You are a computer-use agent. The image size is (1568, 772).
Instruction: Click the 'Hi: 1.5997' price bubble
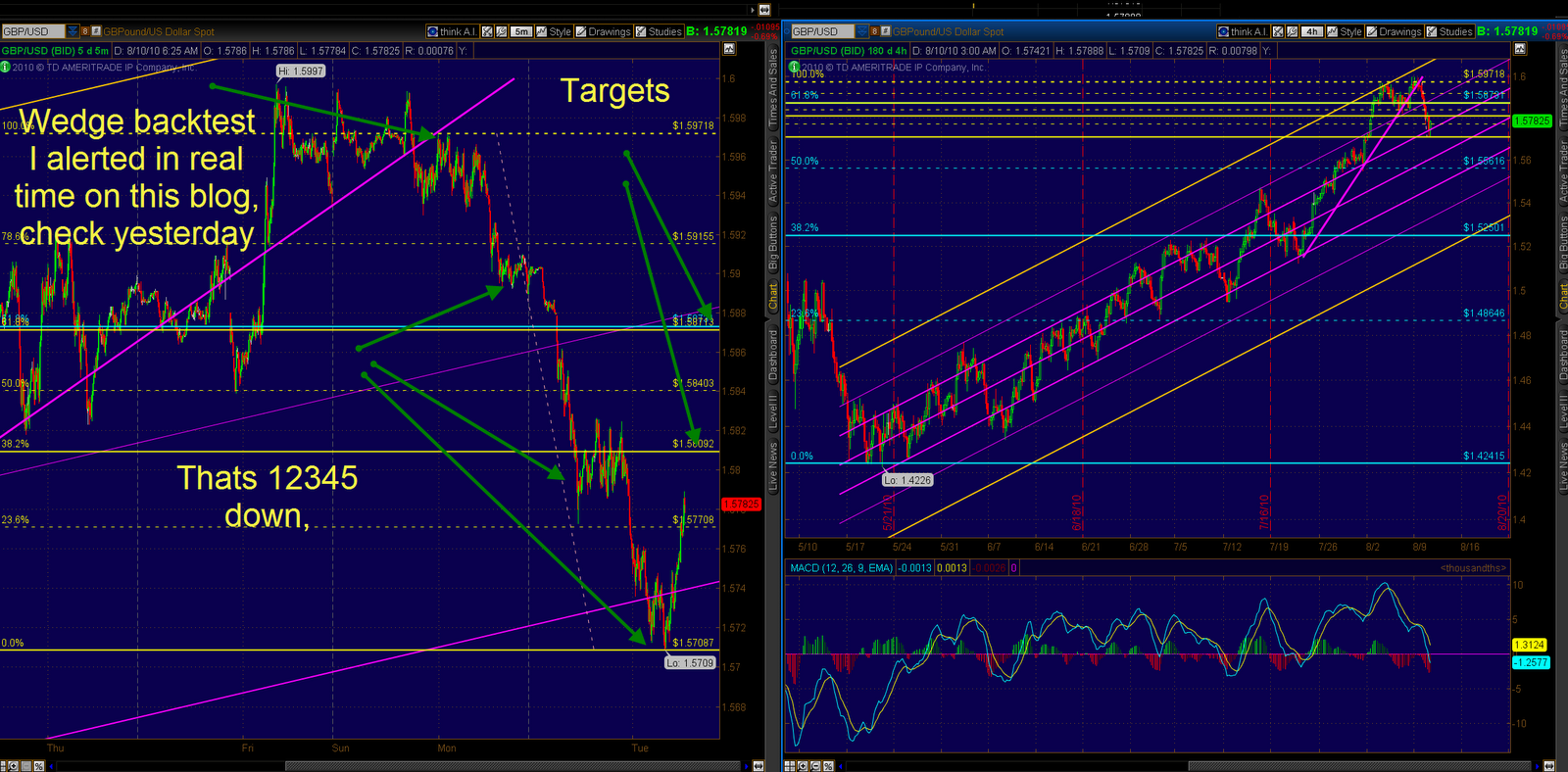coord(300,71)
